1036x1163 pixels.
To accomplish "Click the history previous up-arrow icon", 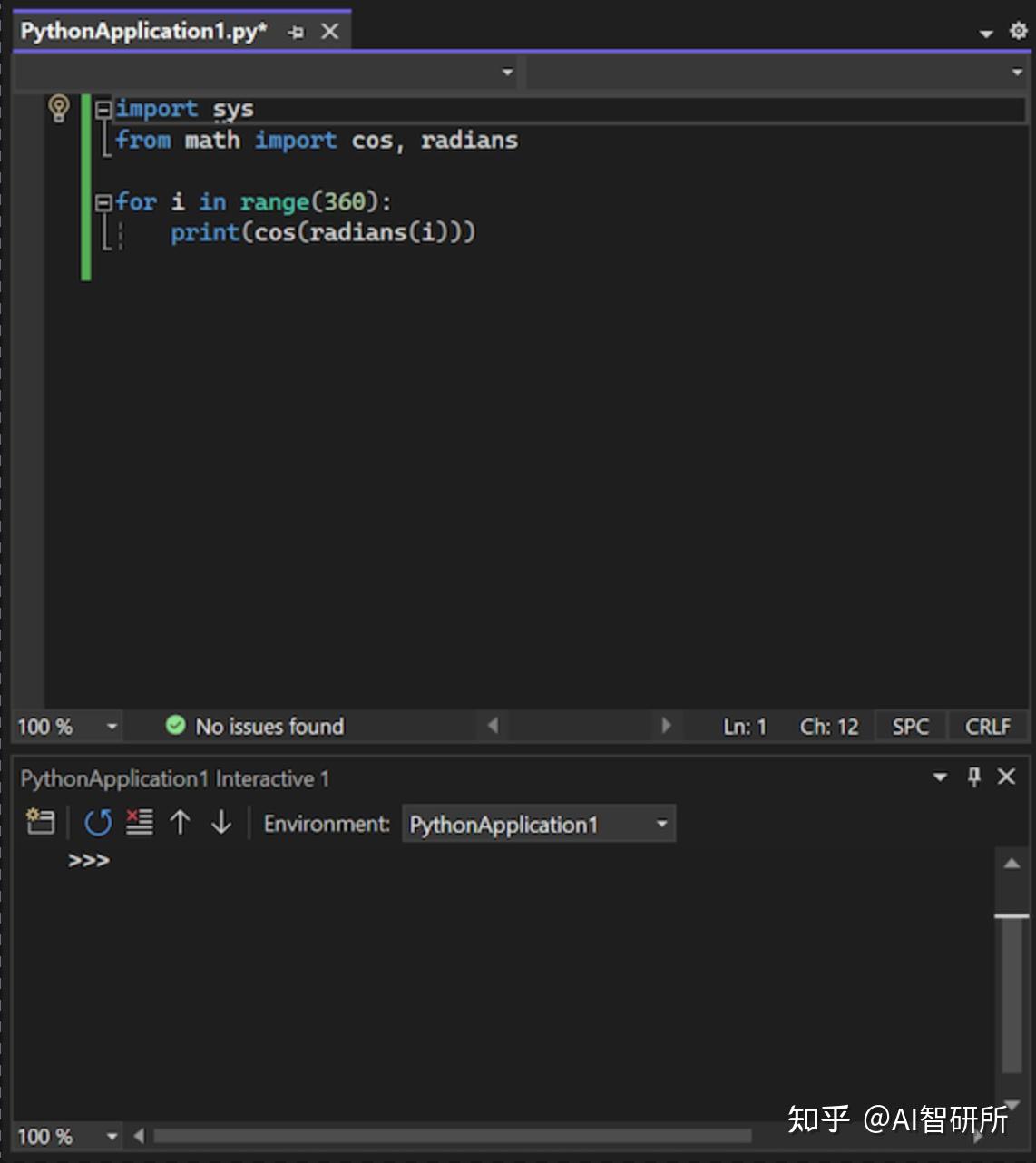I will point(180,824).
